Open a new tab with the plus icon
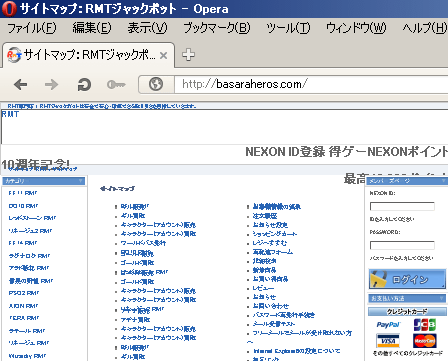This screenshot has height=361, width=448. pyautogui.click(x=188, y=54)
